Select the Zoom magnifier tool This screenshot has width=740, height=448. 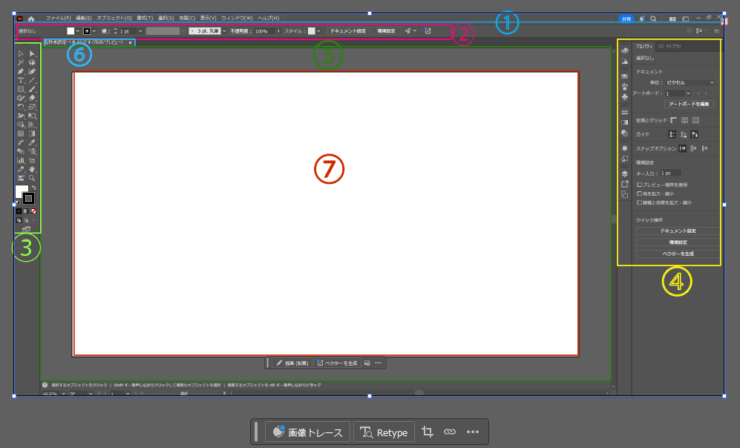tap(32, 178)
